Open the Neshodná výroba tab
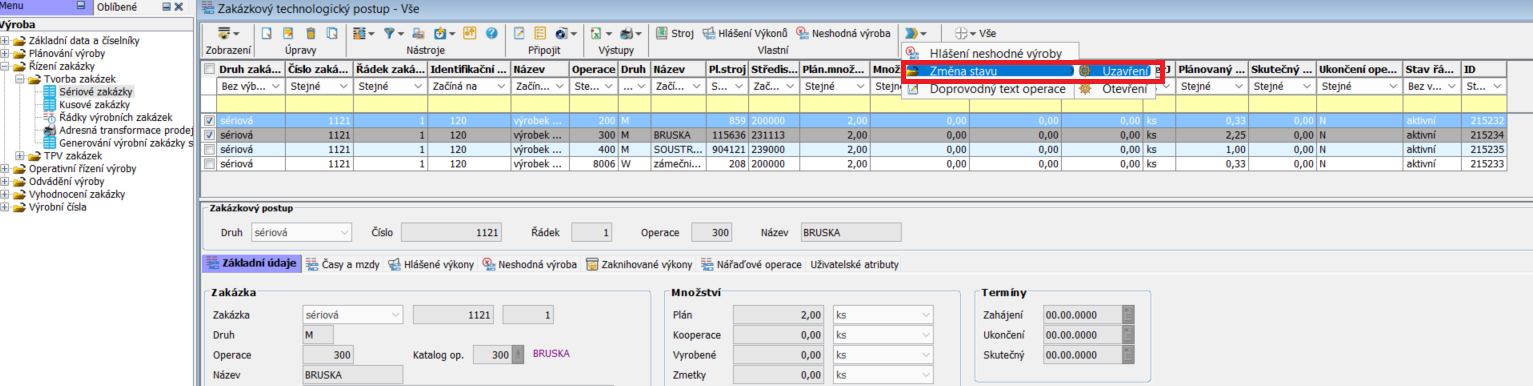Screen dimensions: 1533x386 pyautogui.click(x=530, y=265)
